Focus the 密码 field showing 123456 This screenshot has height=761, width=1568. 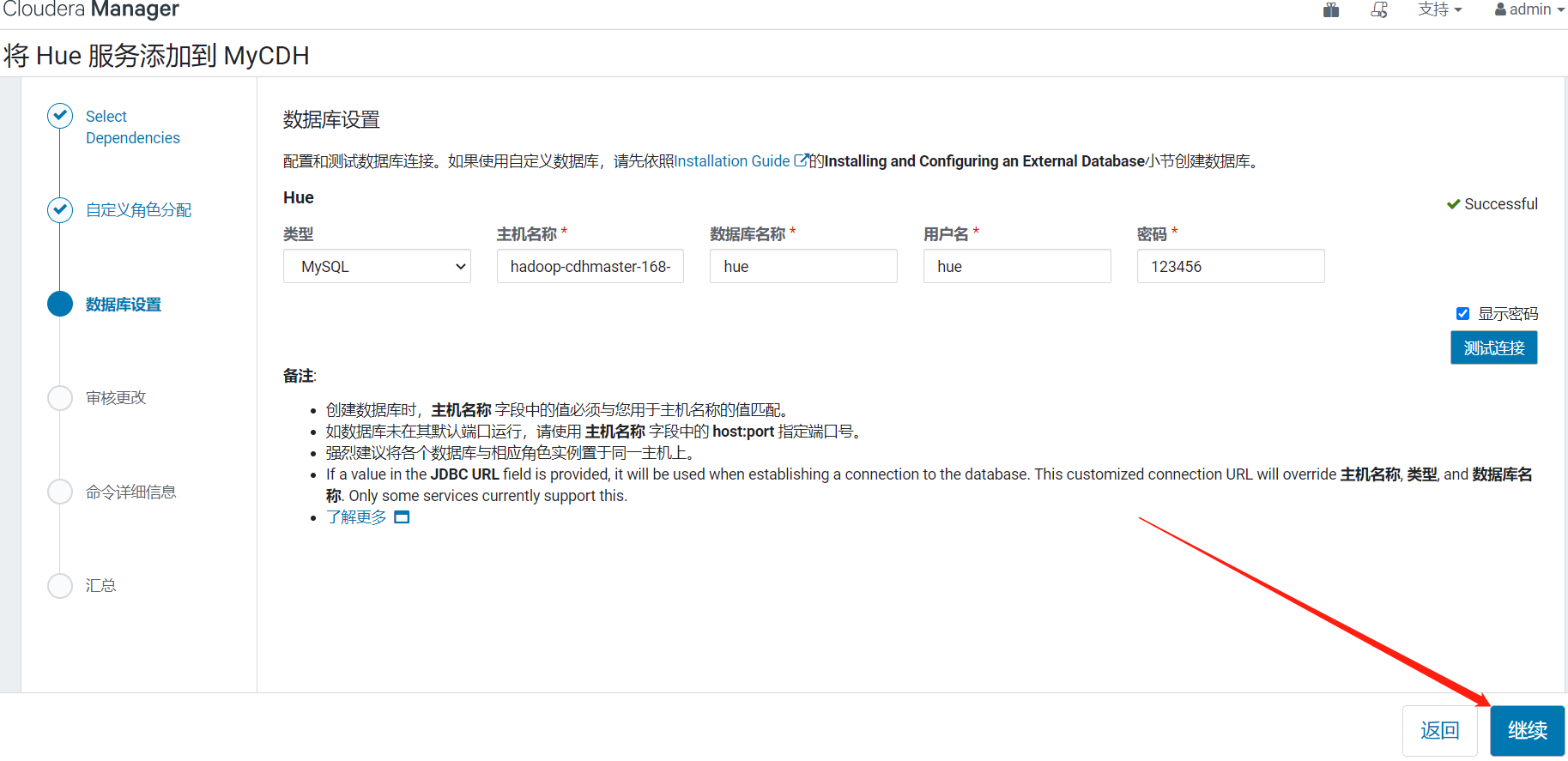(x=1231, y=266)
